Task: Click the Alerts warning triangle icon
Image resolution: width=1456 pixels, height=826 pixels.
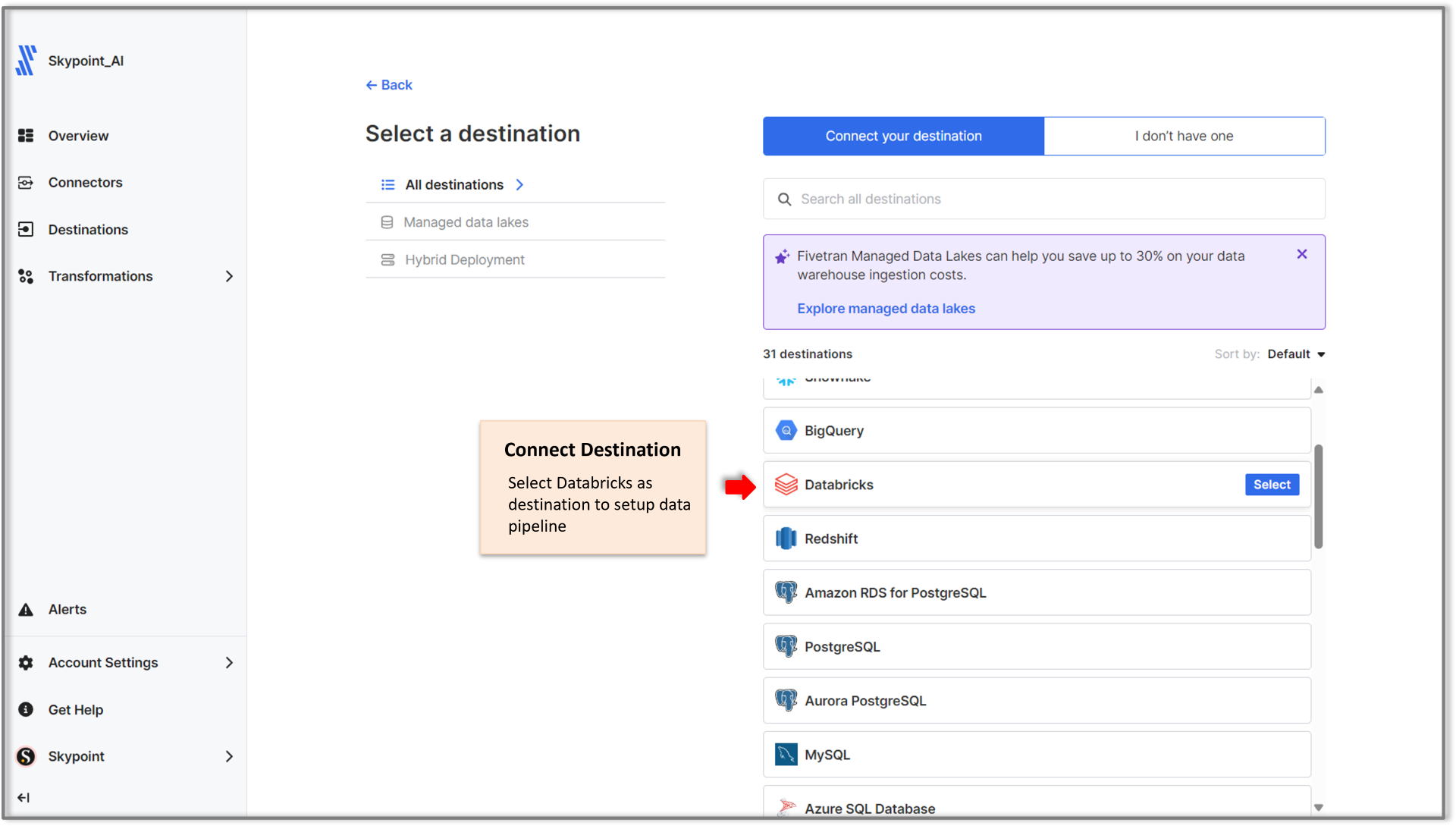Action: 26,610
